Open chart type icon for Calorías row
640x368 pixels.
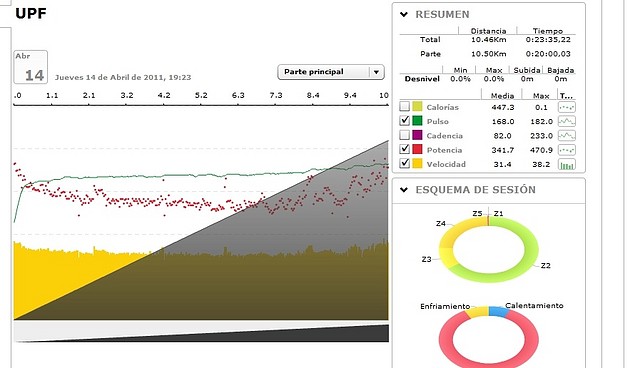[567, 107]
